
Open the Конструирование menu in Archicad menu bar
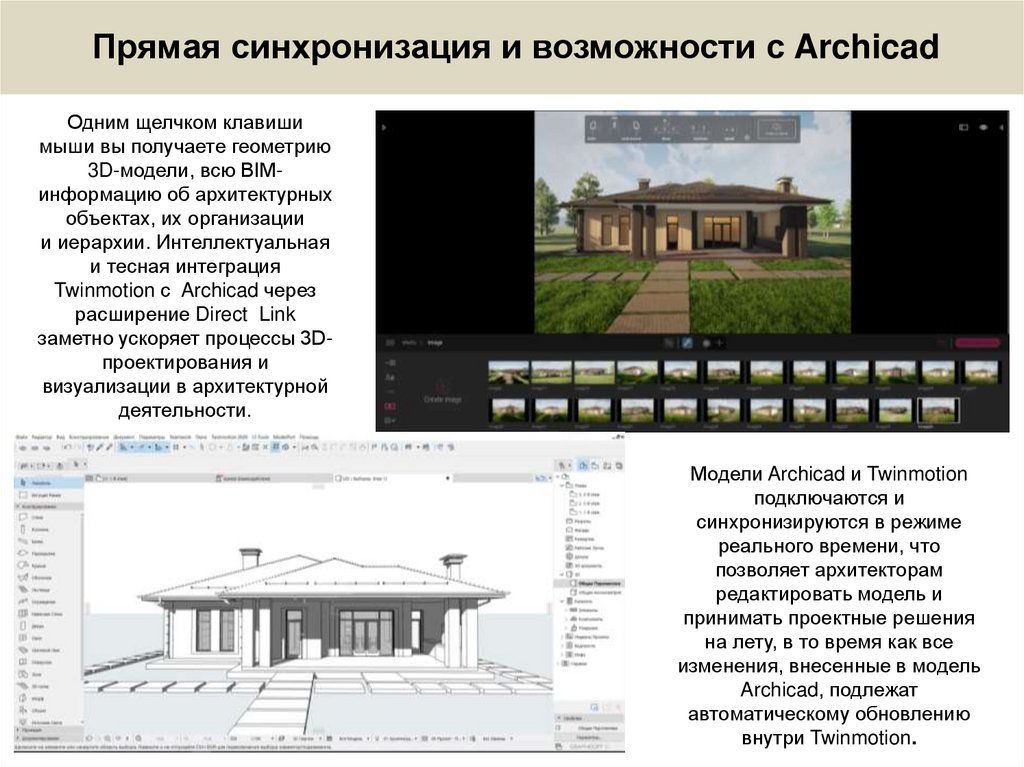tap(89, 437)
